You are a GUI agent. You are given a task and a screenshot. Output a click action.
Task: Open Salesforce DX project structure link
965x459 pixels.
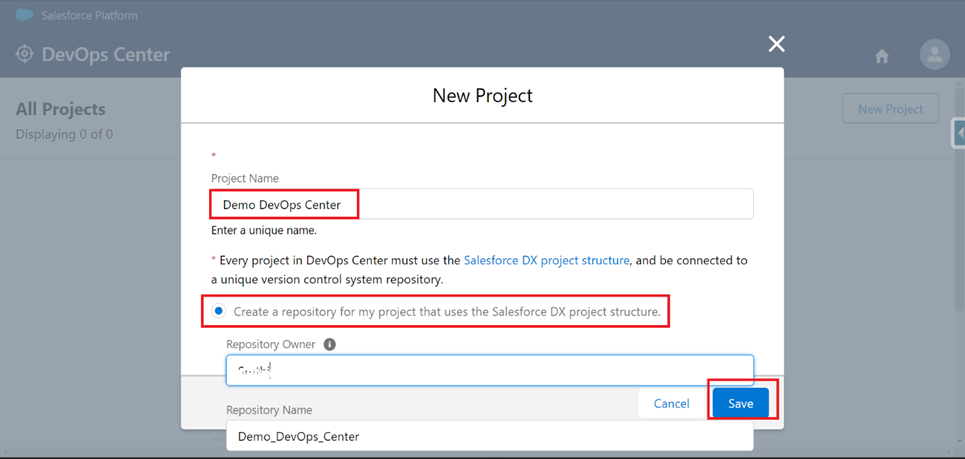(x=547, y=260)
